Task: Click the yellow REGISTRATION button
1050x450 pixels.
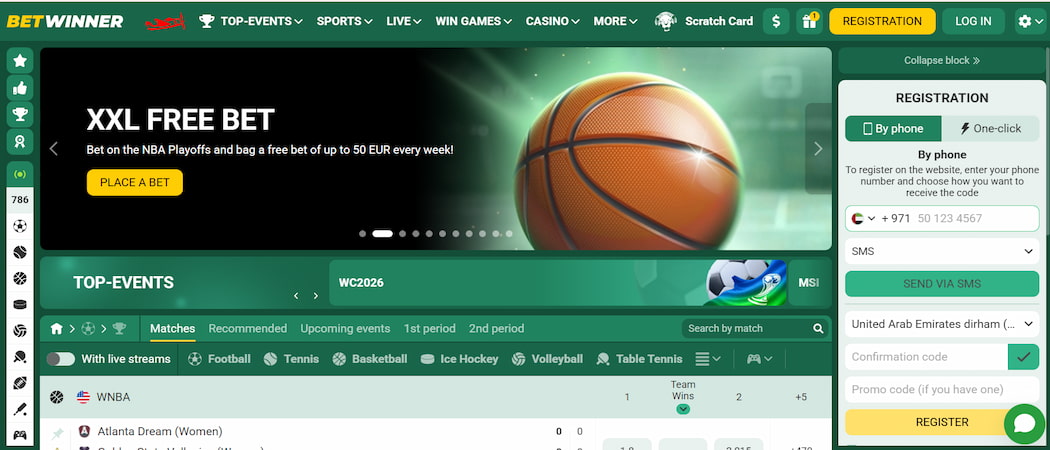Action: coord(882,21)
